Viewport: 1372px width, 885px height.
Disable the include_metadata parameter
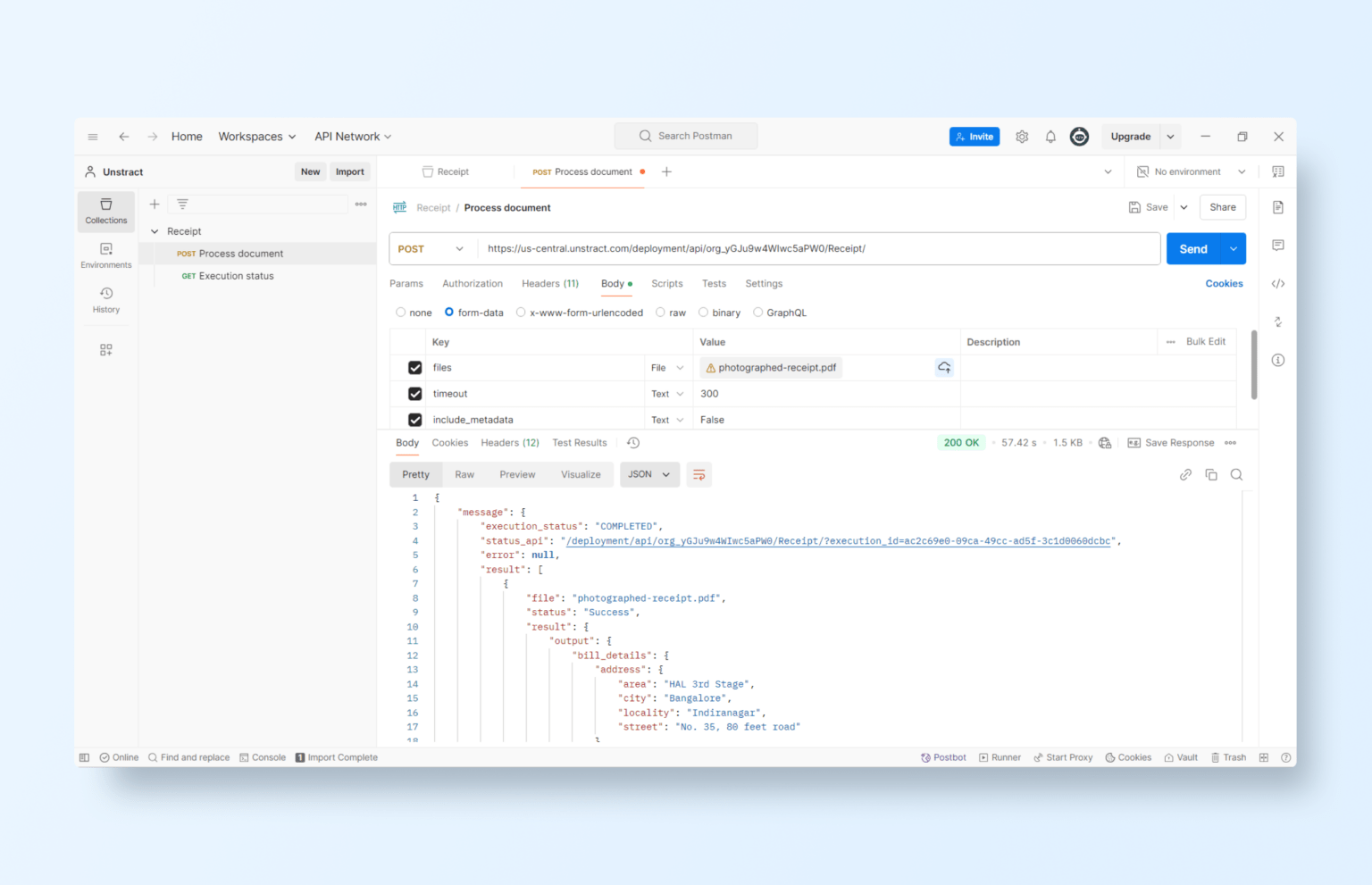(414, 419)
